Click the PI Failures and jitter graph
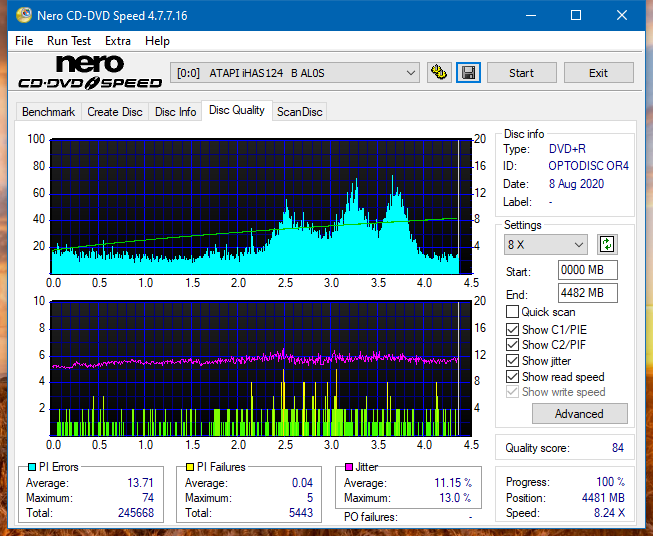653x536 pixels. tap(261, 368)
